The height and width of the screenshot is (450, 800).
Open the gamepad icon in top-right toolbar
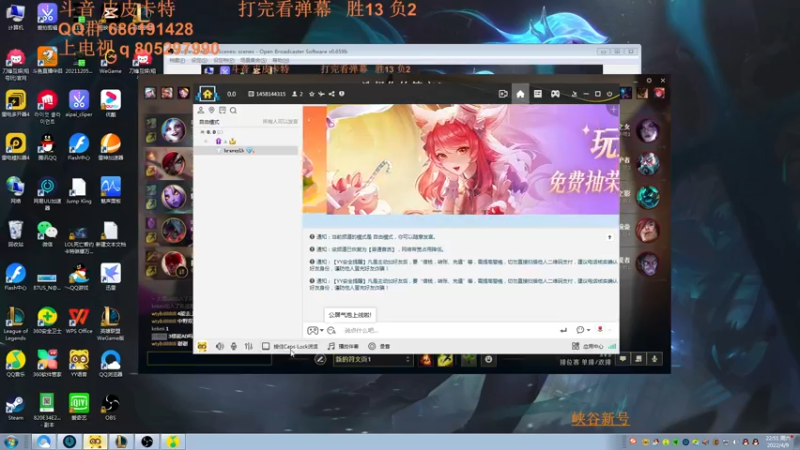point(555,94)
